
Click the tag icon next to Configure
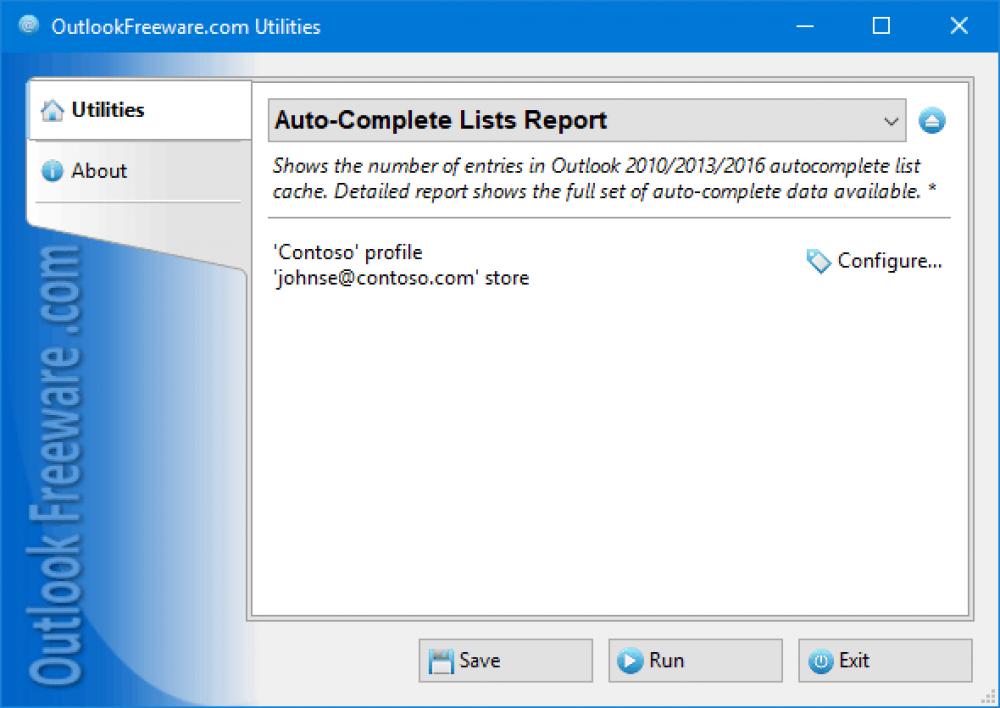pos(818,261)
